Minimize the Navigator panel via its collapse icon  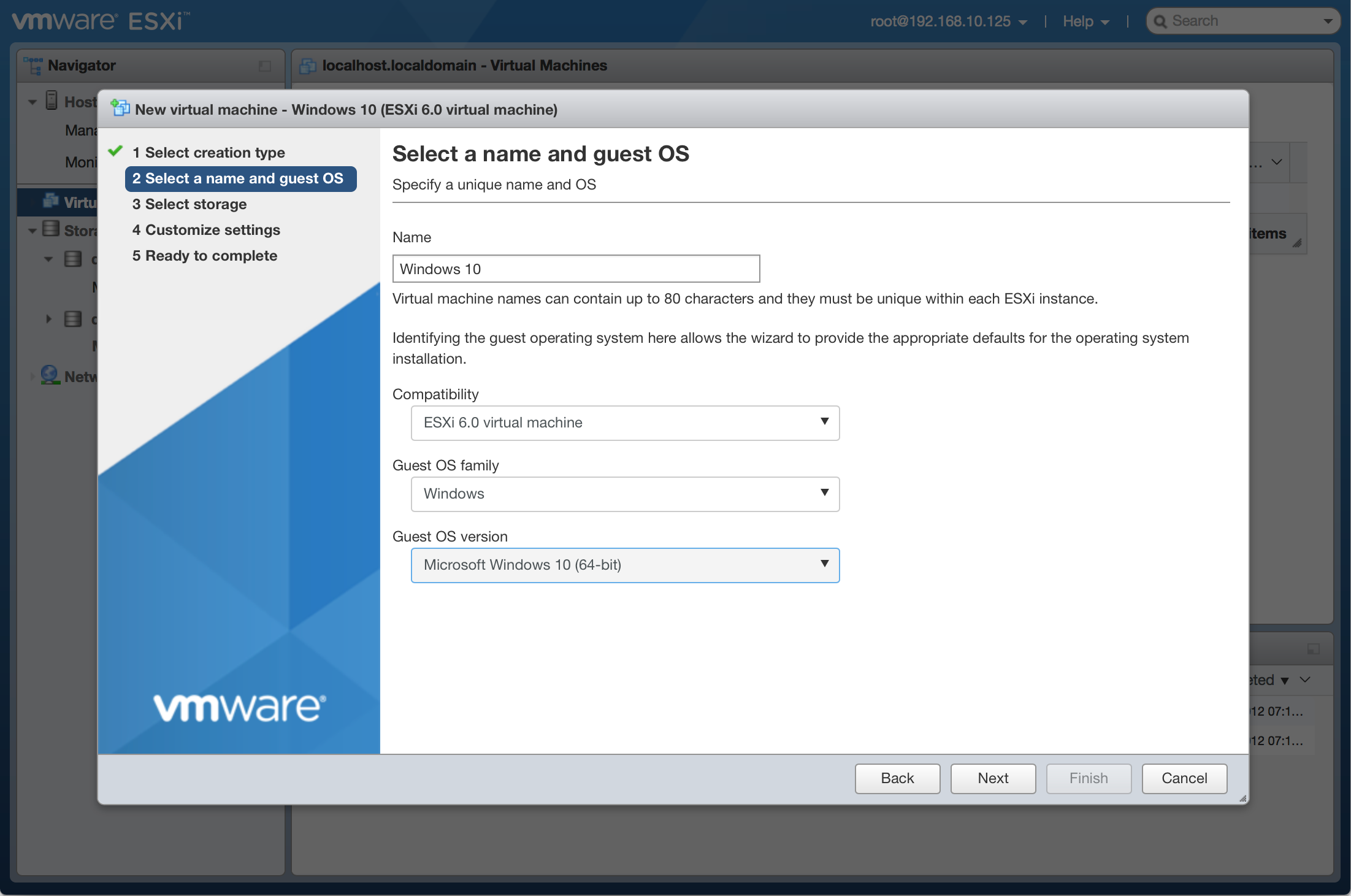tap(265, 66)
